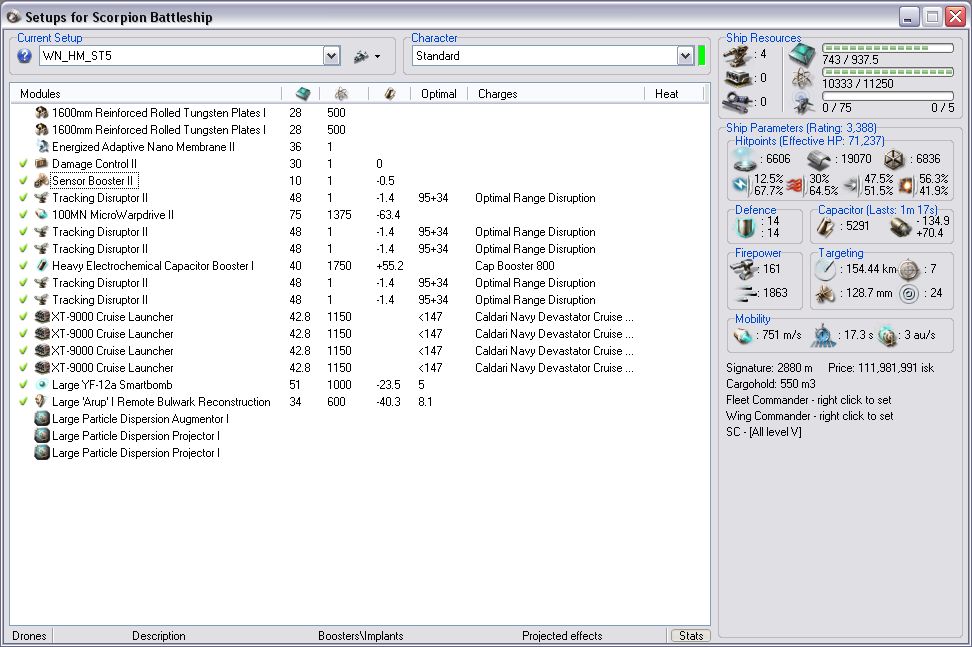Click the CPU column header icon
The height and width of the screenshot is (647, 972).
[x=303, y=94]
